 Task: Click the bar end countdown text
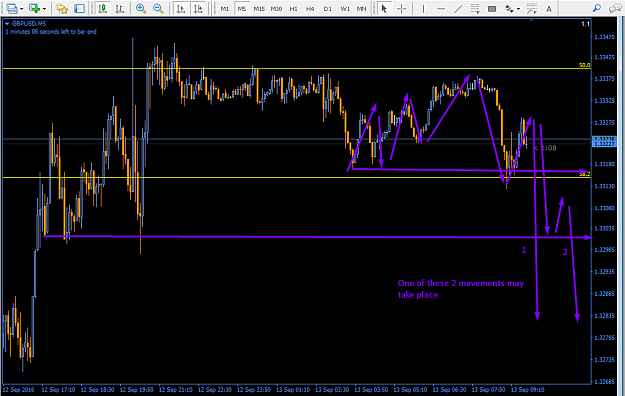pyautogui.click(x=51, y=32)
